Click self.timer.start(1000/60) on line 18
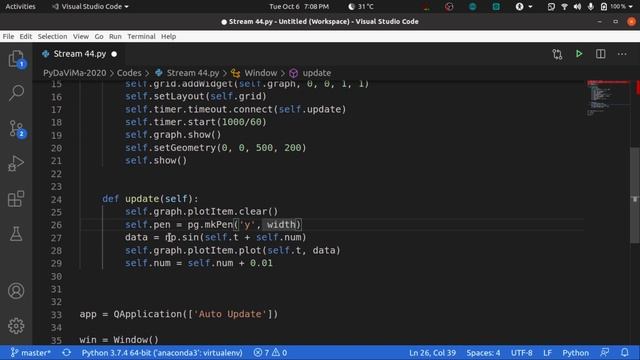Viewport: 640px width, 360px height. [x=196, y=122]
